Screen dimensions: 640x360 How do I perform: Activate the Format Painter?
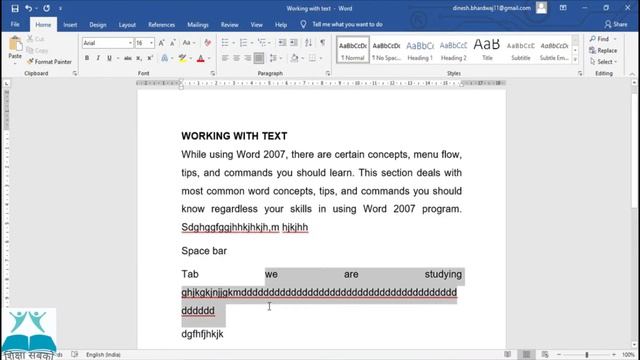[49, 62]
